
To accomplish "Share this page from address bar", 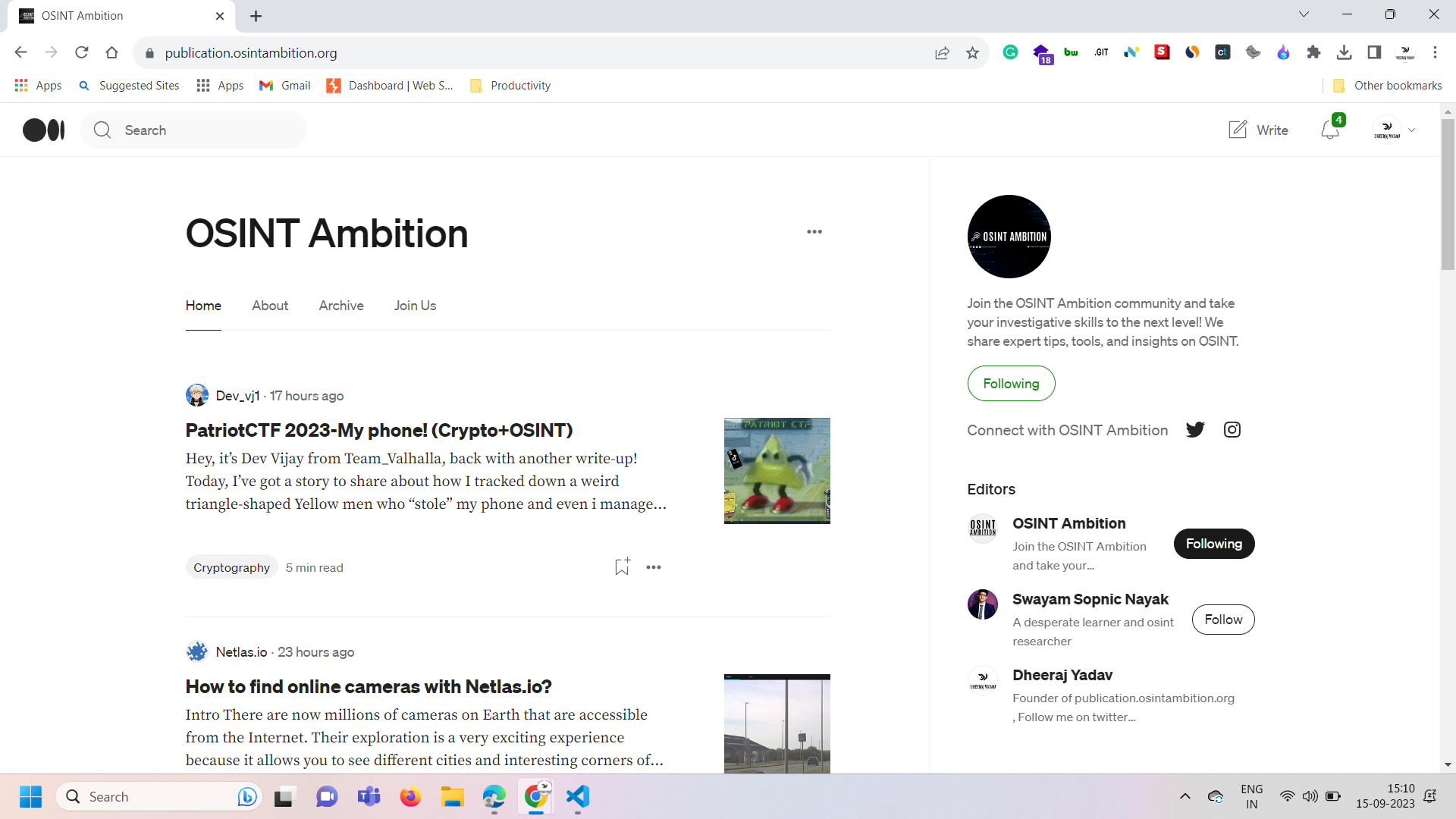I will [x=942, y=53].
